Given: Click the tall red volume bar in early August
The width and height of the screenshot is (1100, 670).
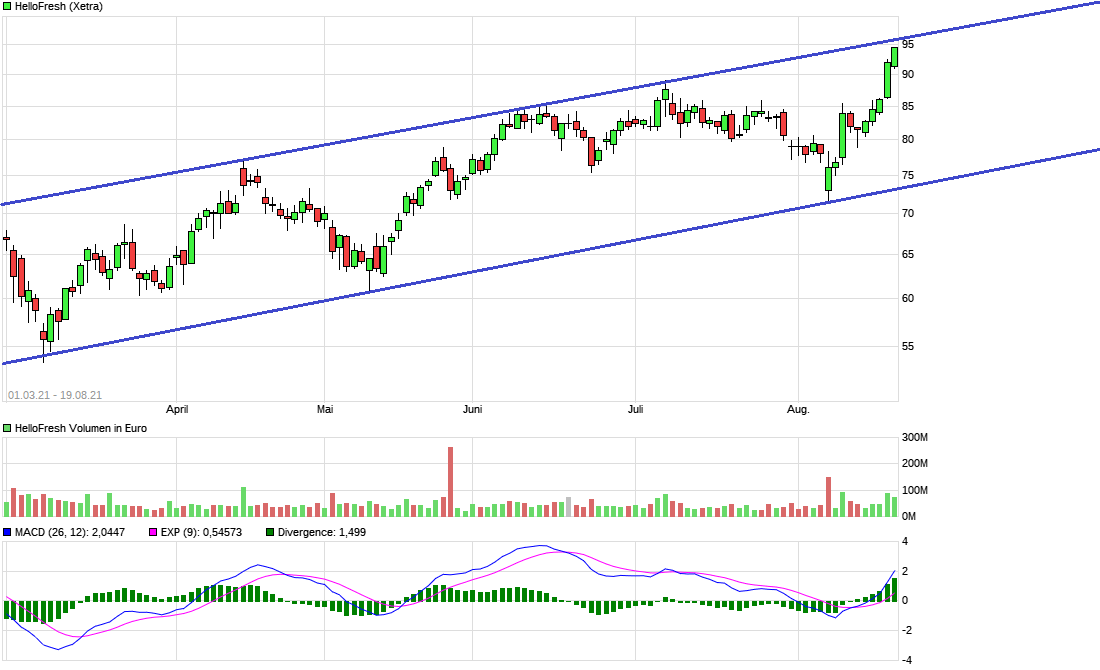Looking at the screenshot, I should 828,497.
